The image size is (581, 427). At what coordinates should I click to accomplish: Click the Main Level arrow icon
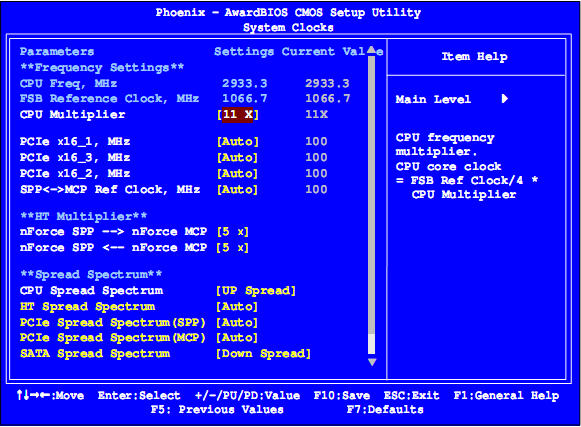504,99
